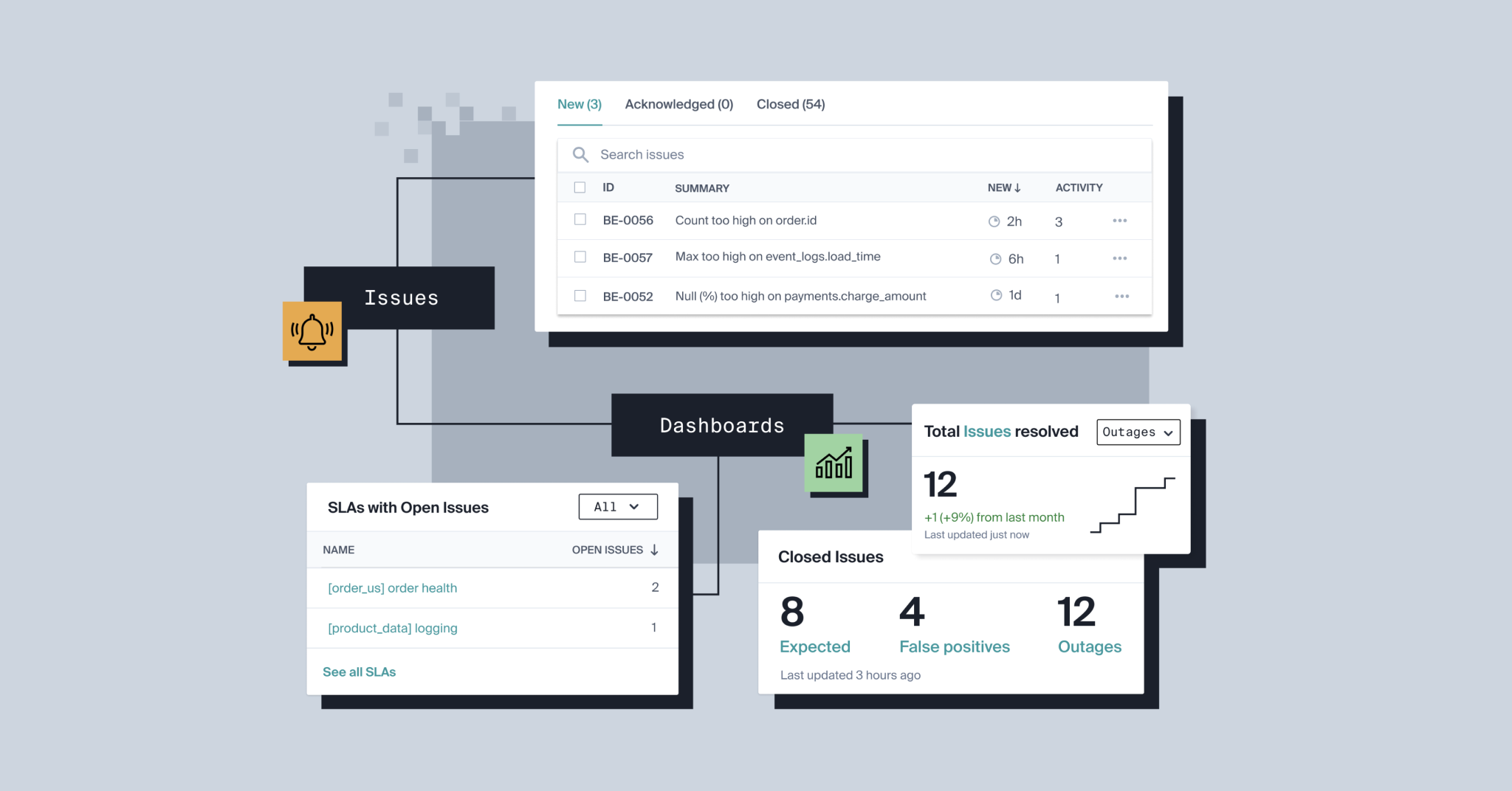Open the All filter dropdown in SLAs panel

point(617,507)
